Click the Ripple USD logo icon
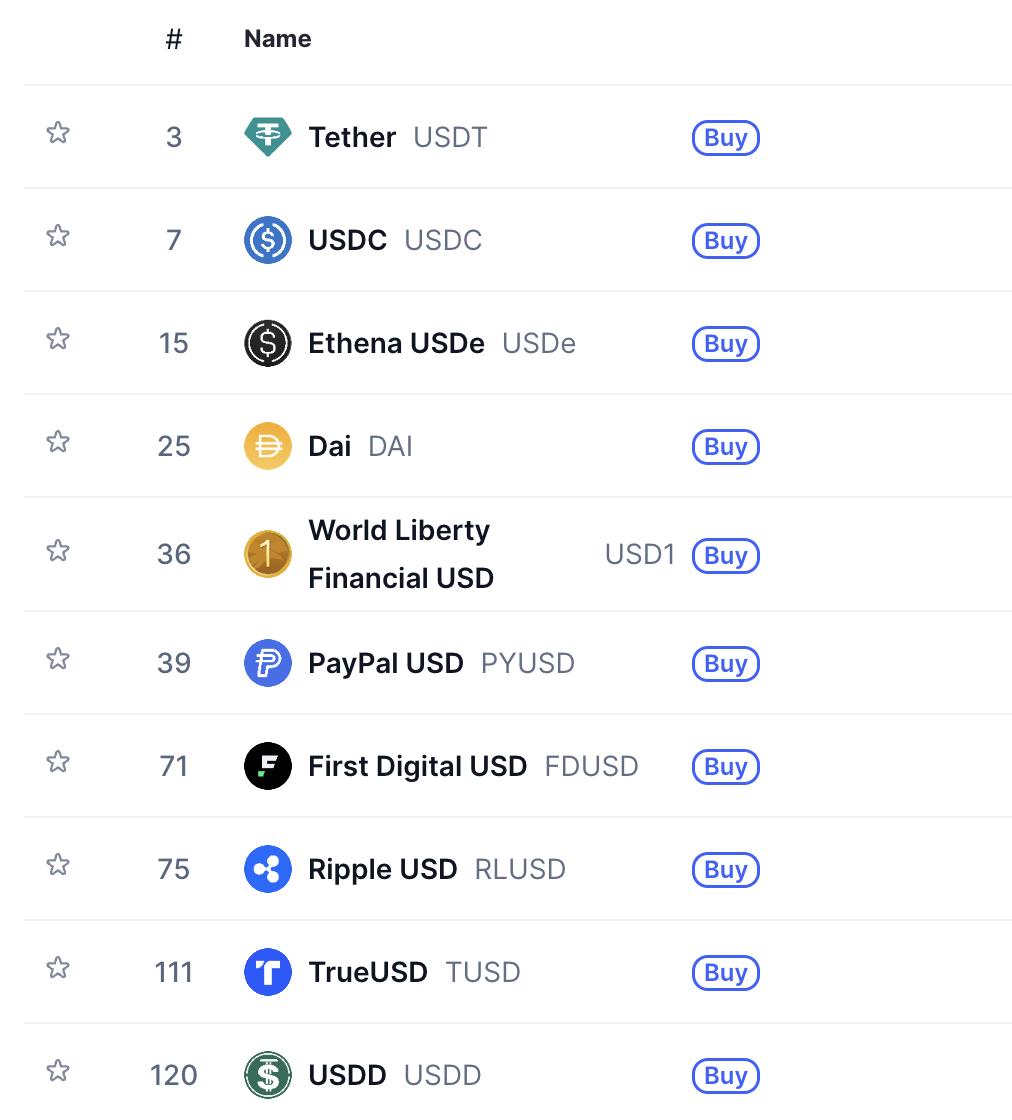The width and height of the screenshot is (1012, 1120). [268, 869]
